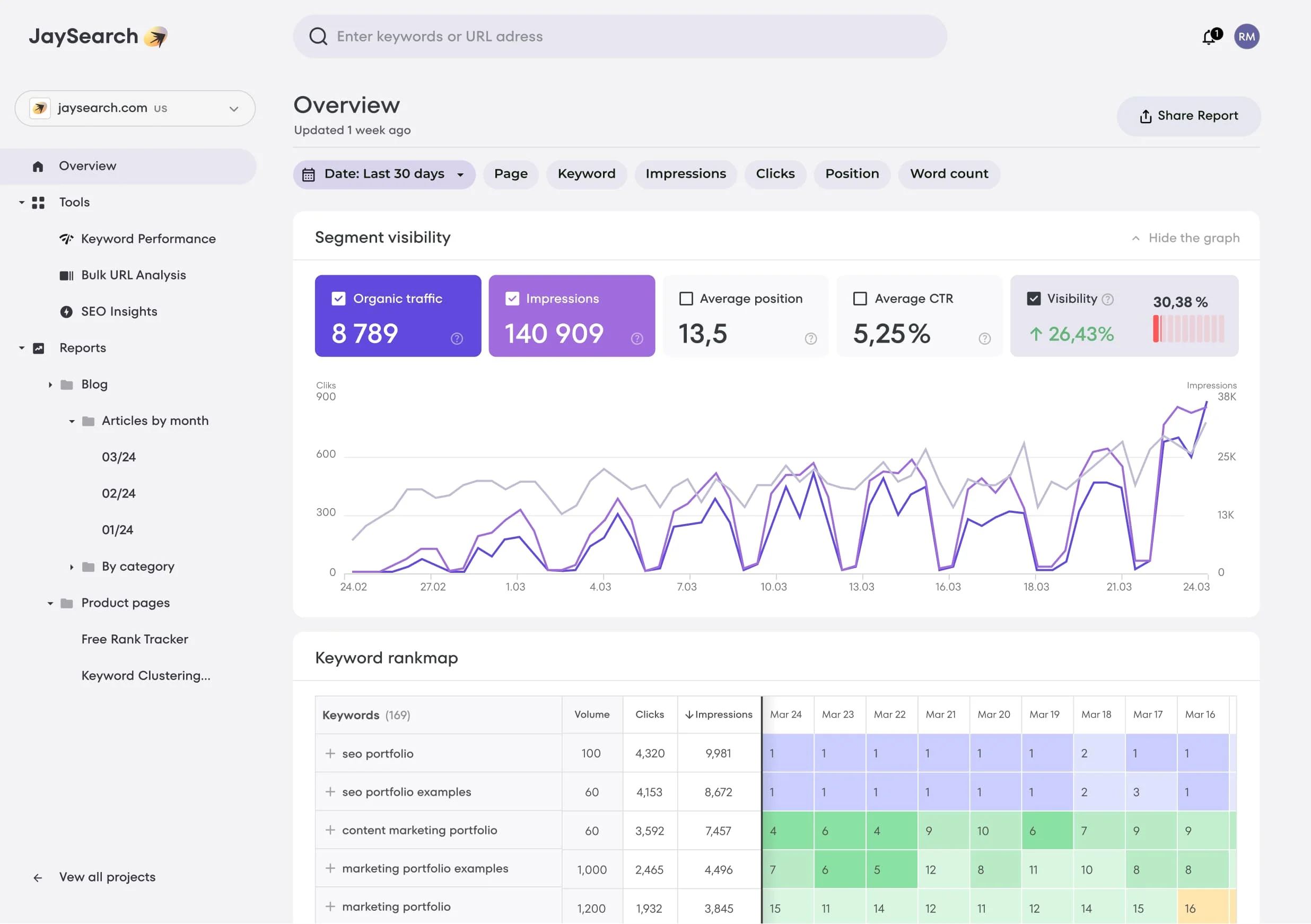Click the keywords search field
The height and width of the screenshot is (924, 1311).
tap(620, 36)
